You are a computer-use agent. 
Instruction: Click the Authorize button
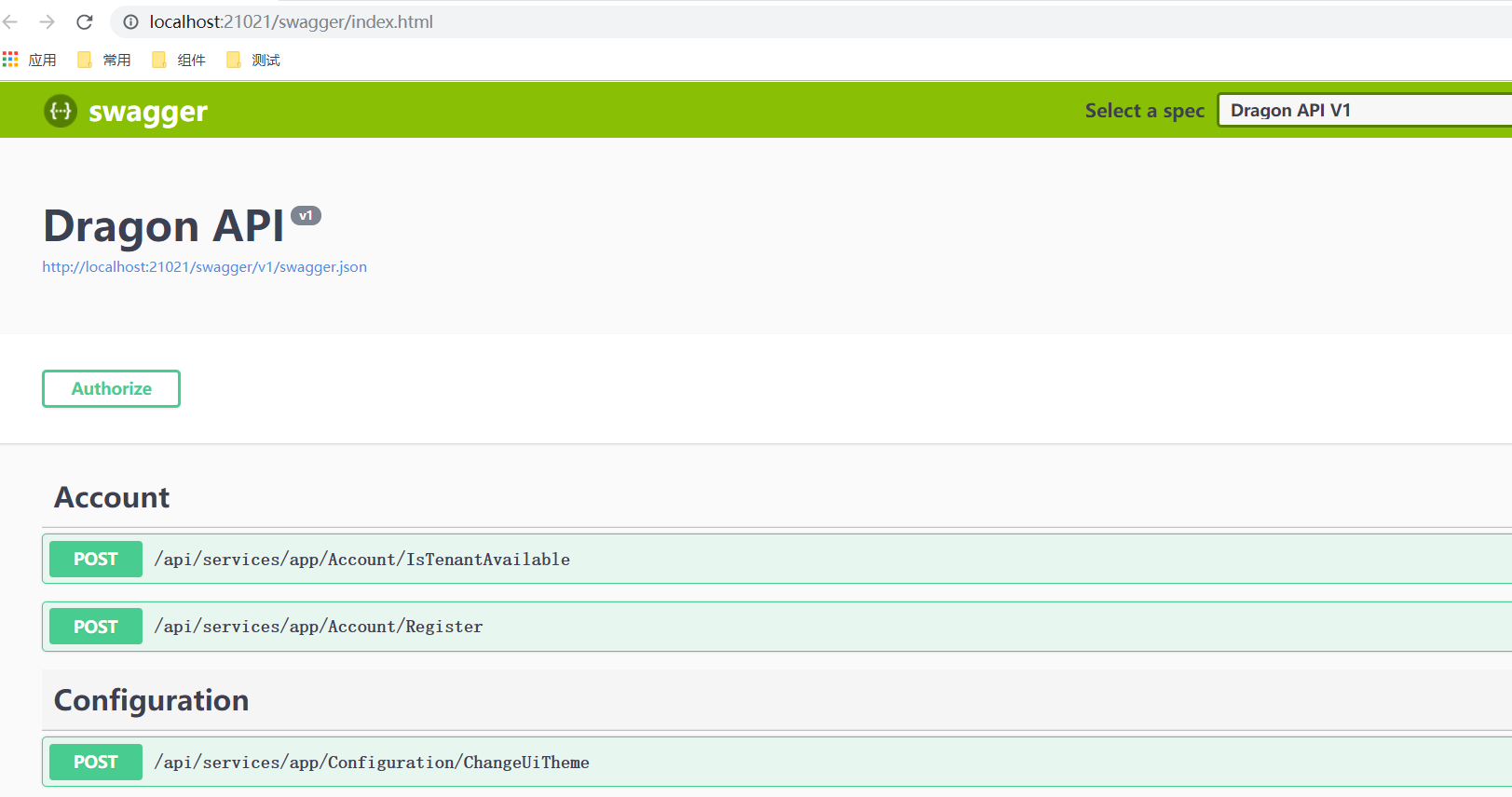pos(111,388)
